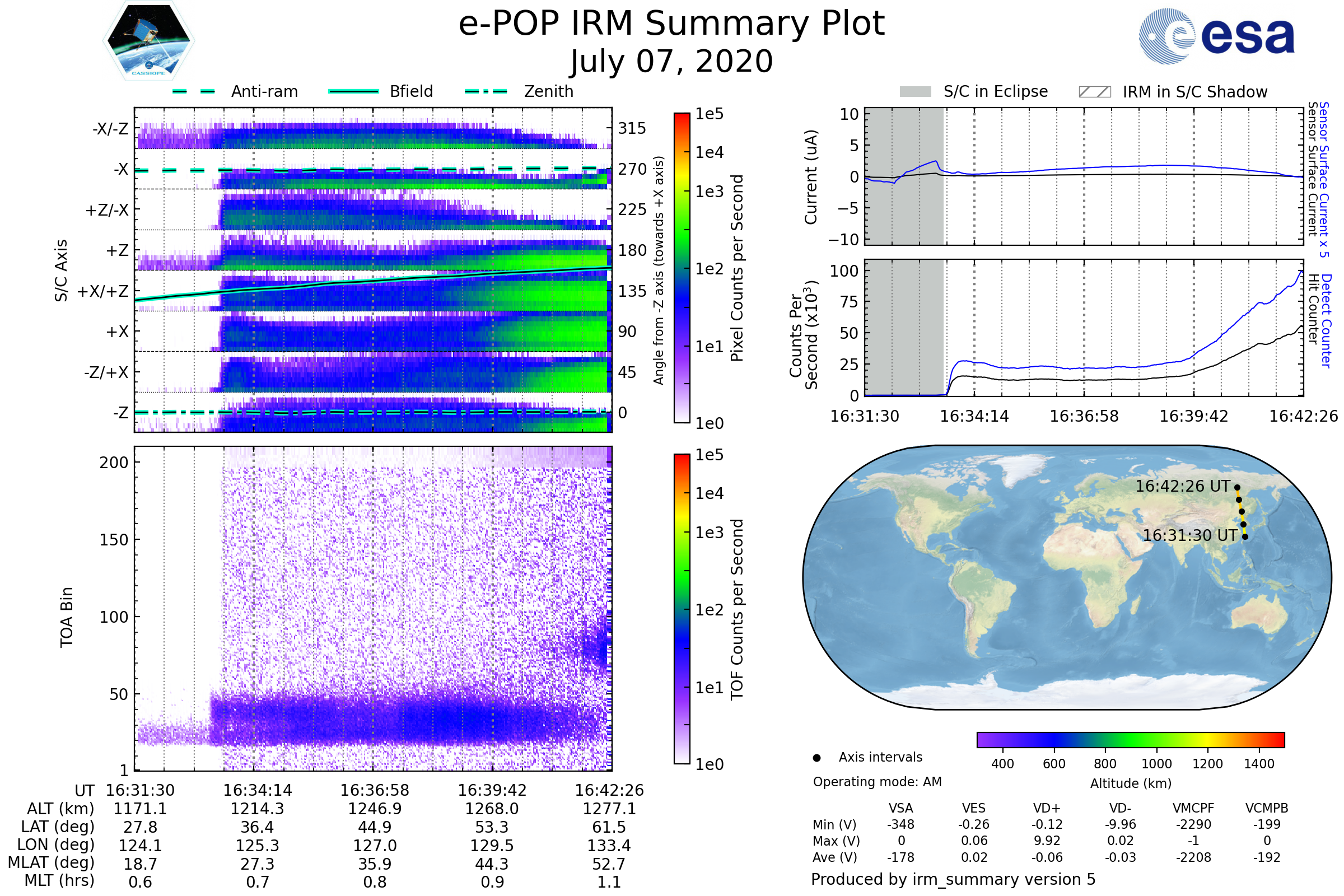Screen dimensions: 1344x896
Task: Click the VMCPF column header in voltage table
Action: 1193,808
